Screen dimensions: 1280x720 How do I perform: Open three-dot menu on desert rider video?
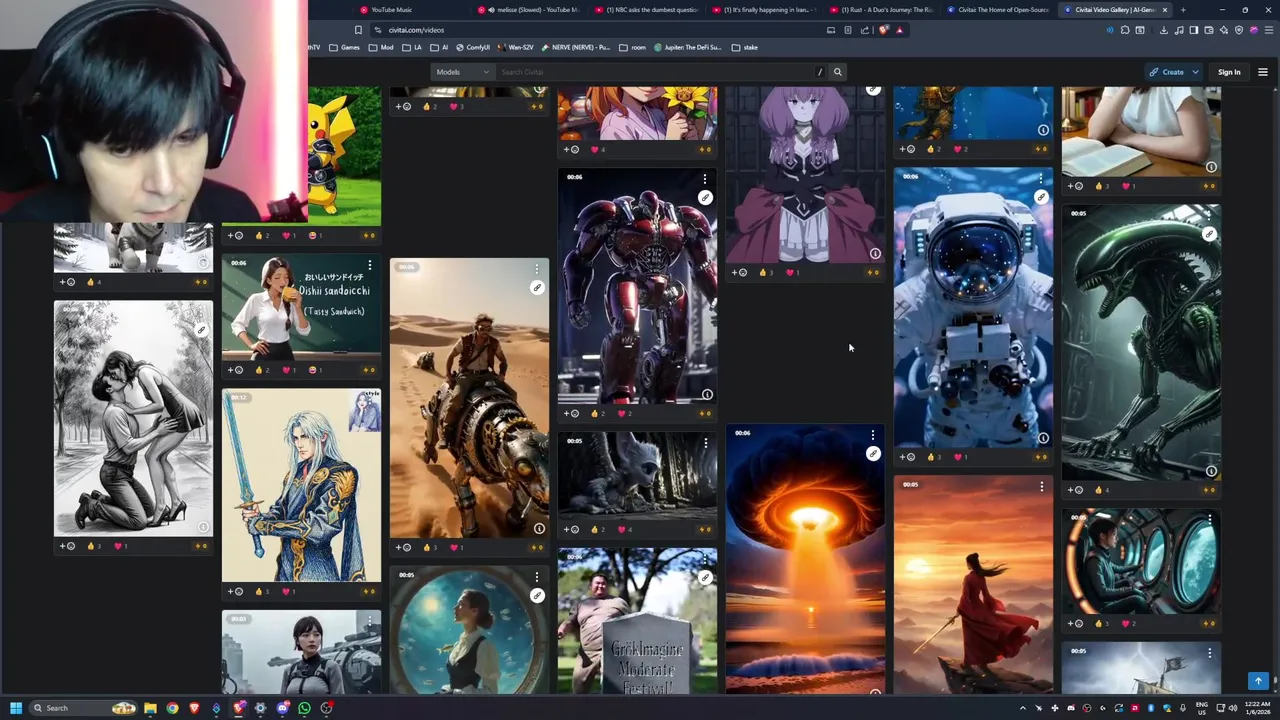coord(537,269)
